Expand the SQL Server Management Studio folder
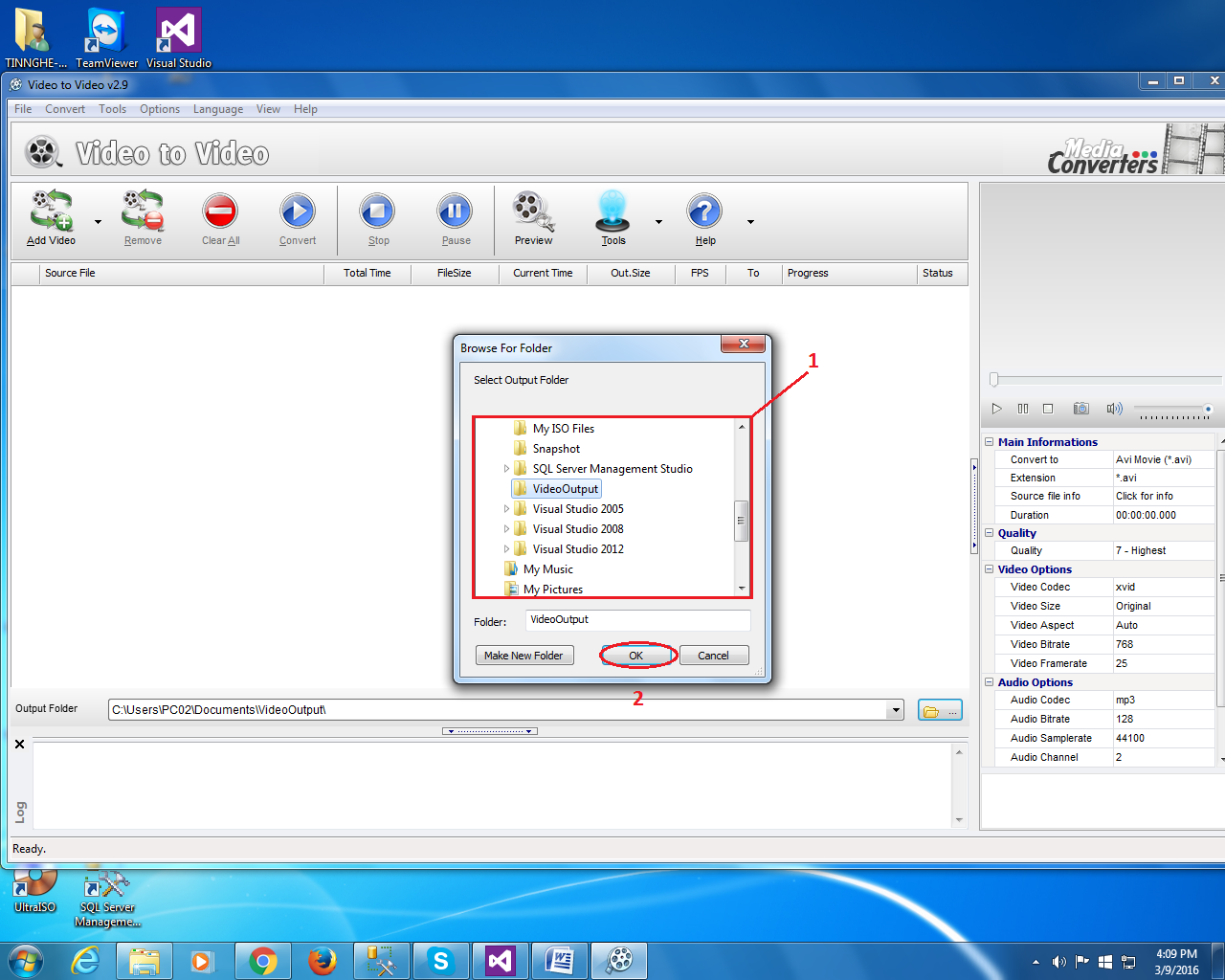Image resolution: width=1225 pixels, height=980 pixels. [x=506, y=469]
